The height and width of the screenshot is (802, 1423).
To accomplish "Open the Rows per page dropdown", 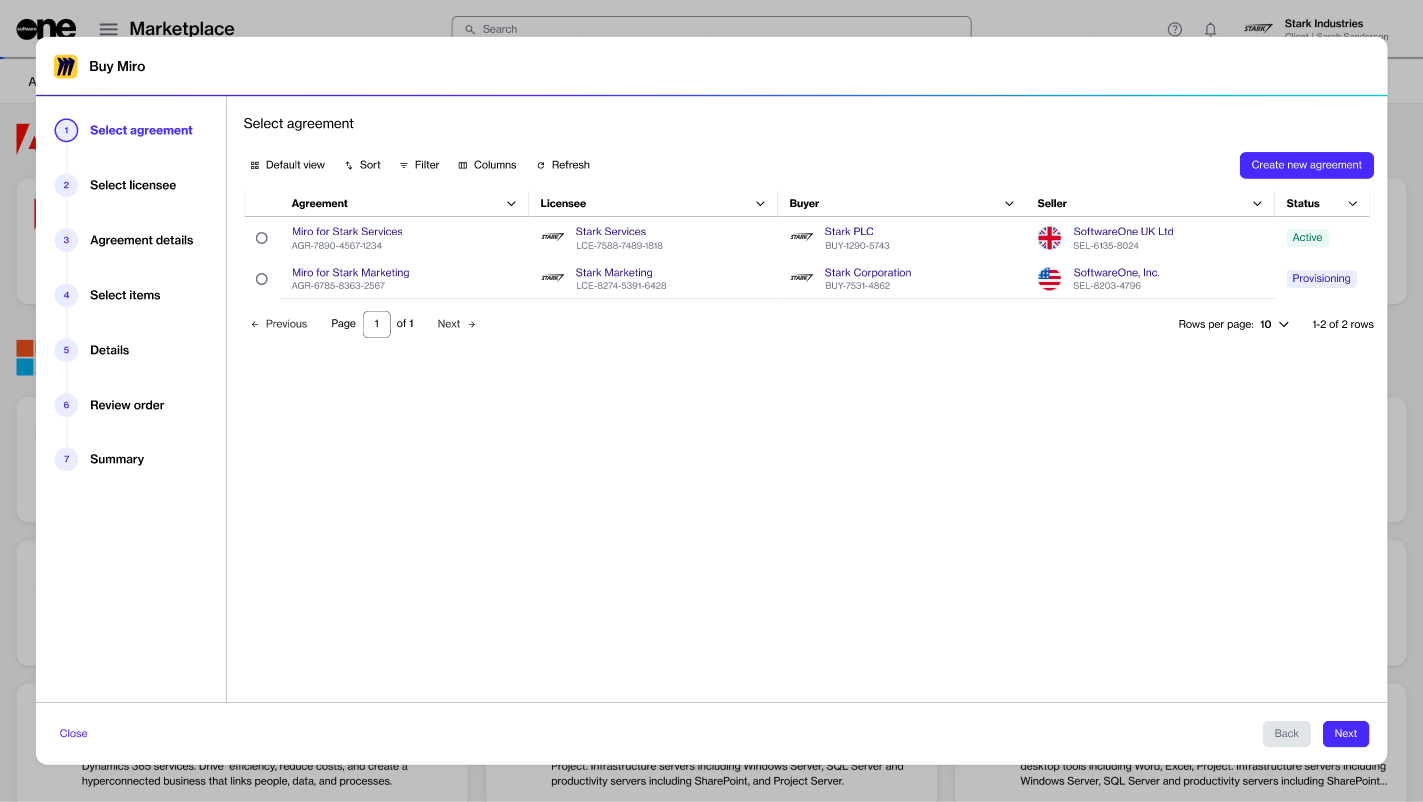I will point(1274,324).
